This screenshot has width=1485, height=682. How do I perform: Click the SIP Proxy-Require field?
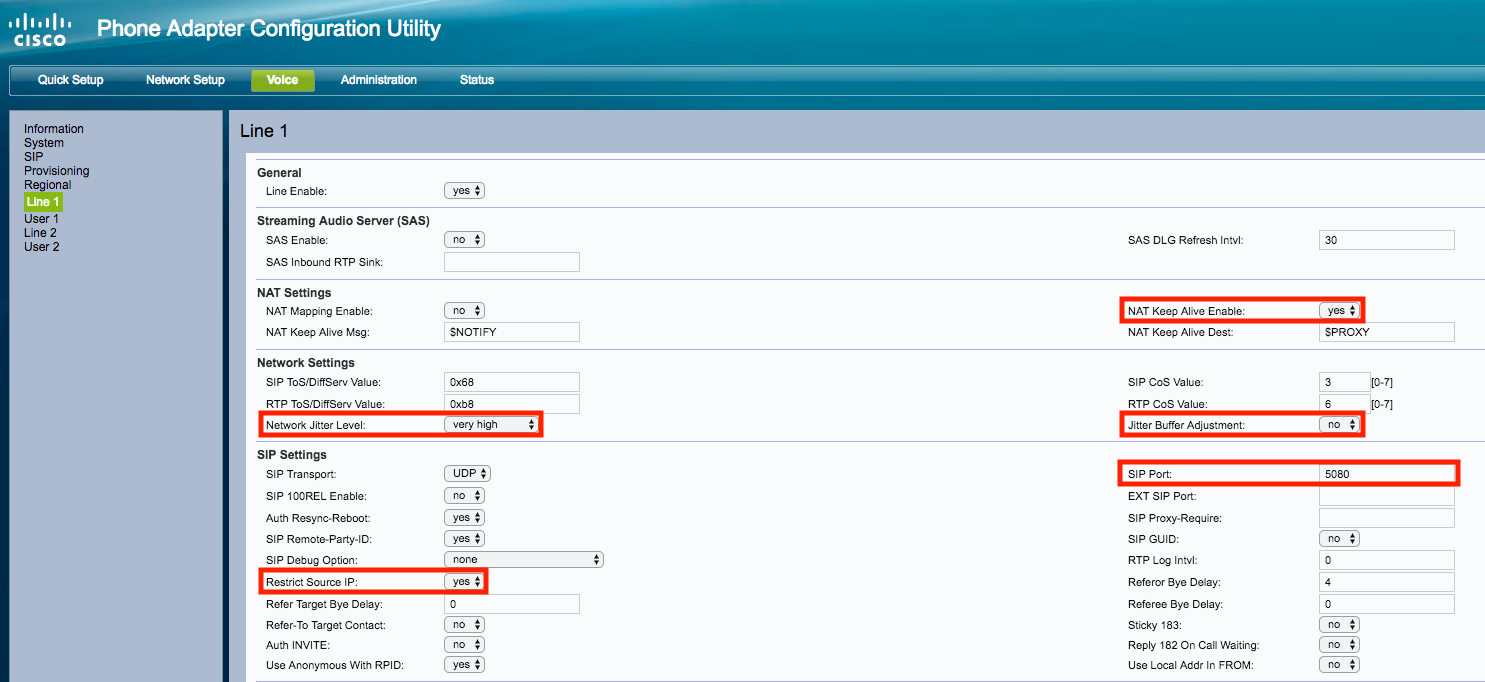(1387, 518)
